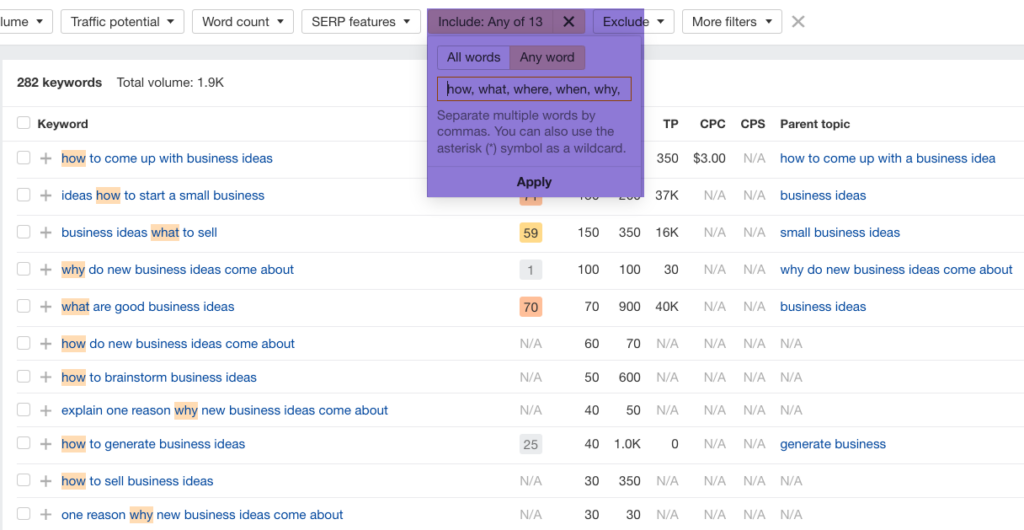Check the box for 'why do new business ideas come about'
1024x530 pixels.
click(23, 270)
